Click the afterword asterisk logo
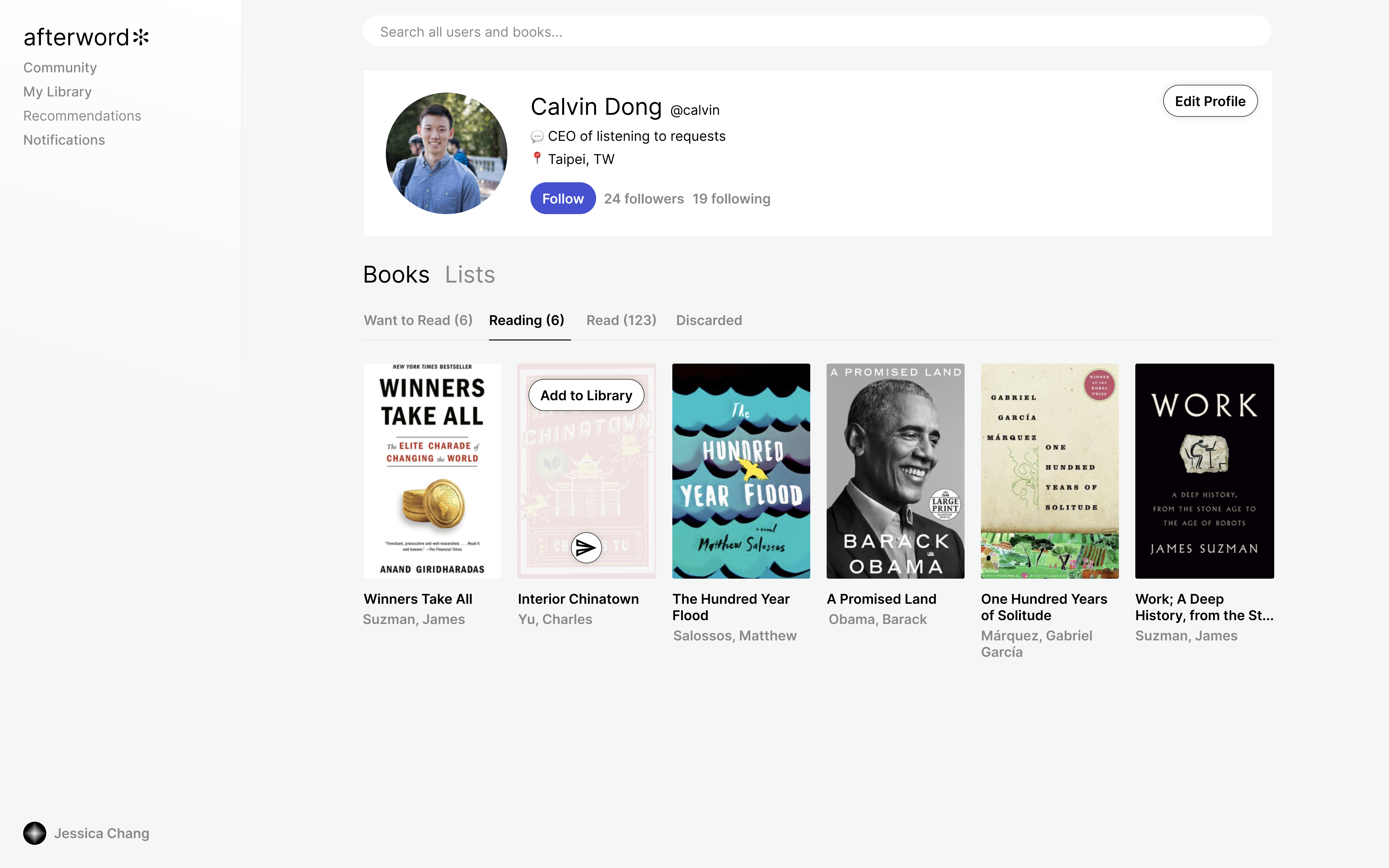 click(x=141, y=37)
